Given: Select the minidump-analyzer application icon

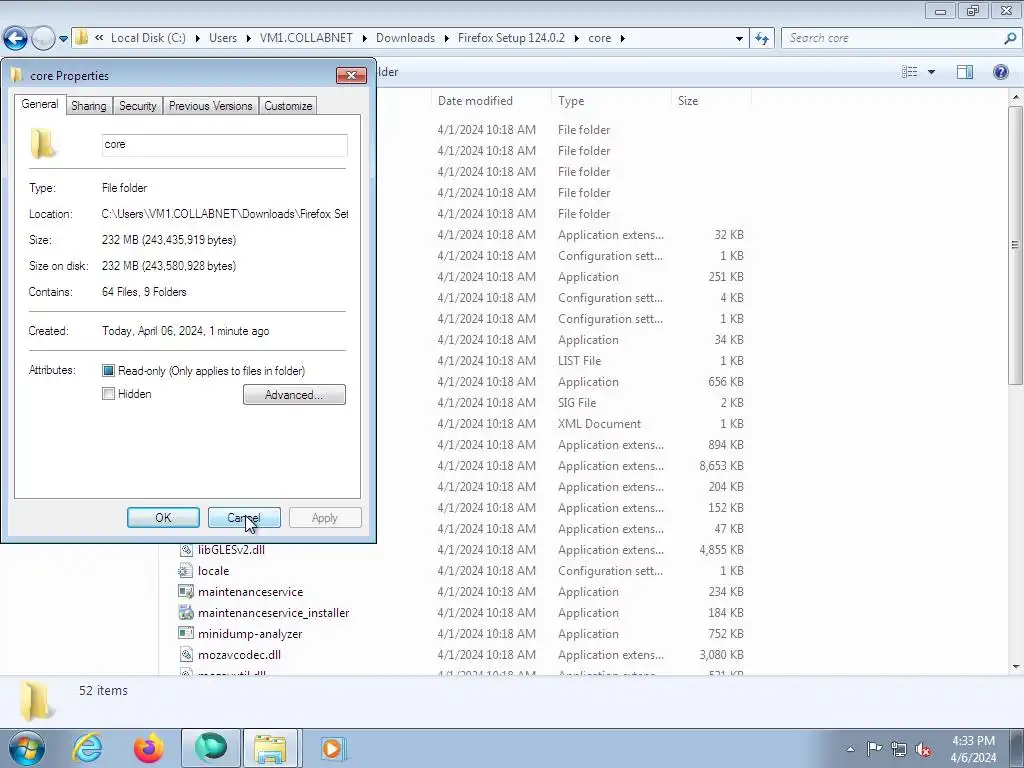Looking at the screenshot, I should point(186,633).
